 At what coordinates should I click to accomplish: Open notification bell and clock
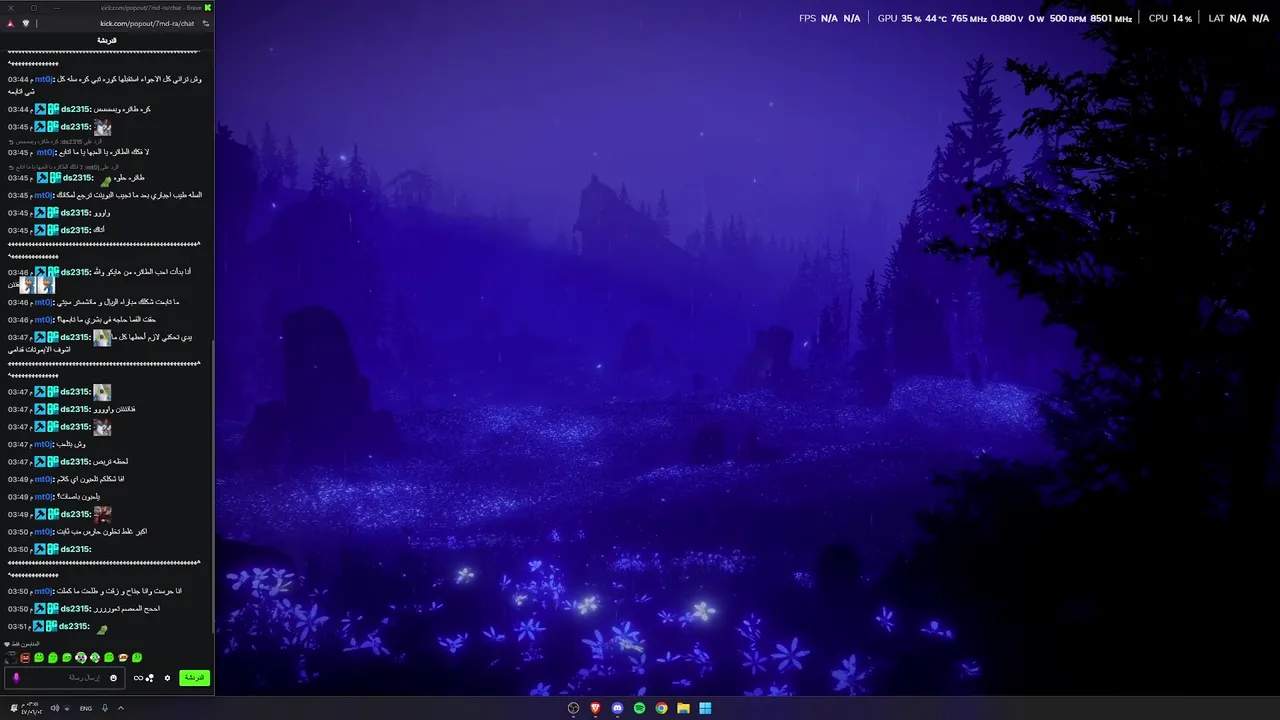tap(27, 708)
